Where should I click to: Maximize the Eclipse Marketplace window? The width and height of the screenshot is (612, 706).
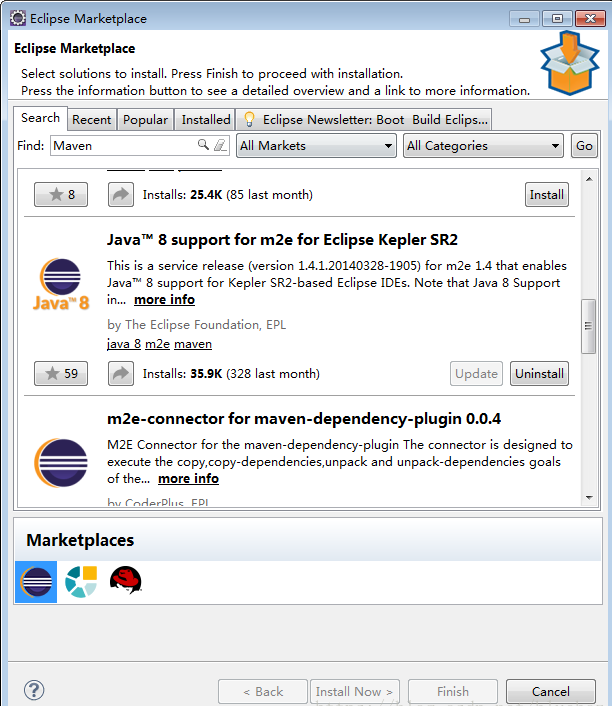(x=557, y=19)
